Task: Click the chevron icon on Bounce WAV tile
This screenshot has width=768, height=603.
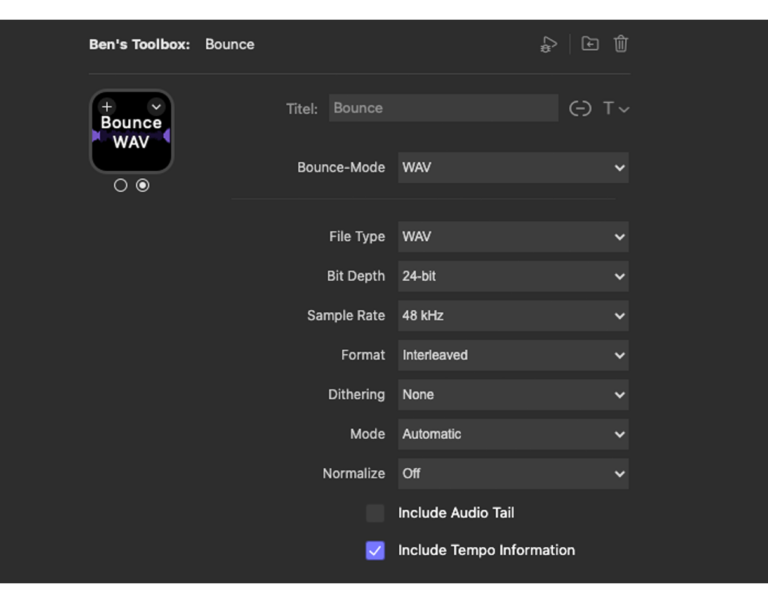Action: click(156, 107)
